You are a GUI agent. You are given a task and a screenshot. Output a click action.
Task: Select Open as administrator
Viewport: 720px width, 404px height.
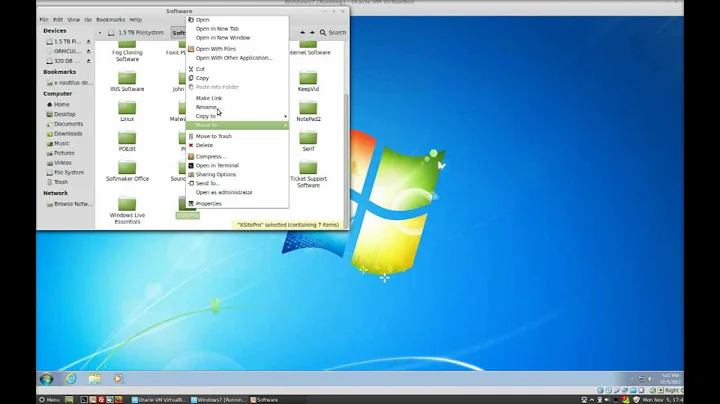click(x=237, y=192)
